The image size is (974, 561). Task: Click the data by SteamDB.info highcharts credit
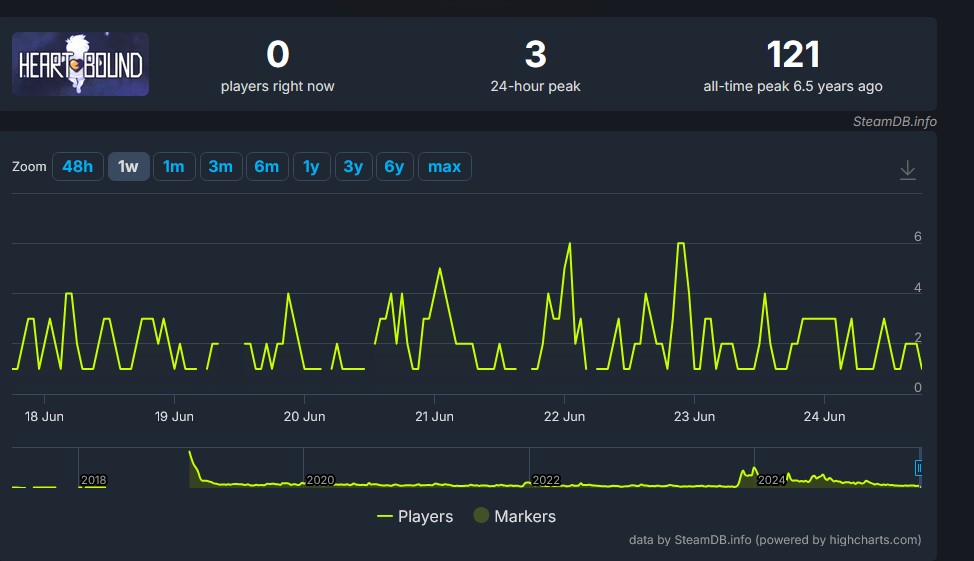click(x=775, y=540)
